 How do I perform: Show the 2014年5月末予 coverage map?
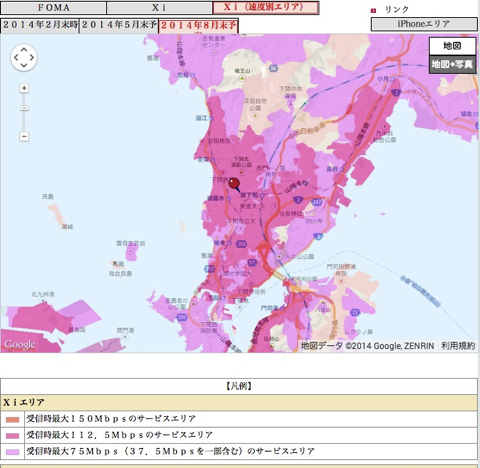119,26
